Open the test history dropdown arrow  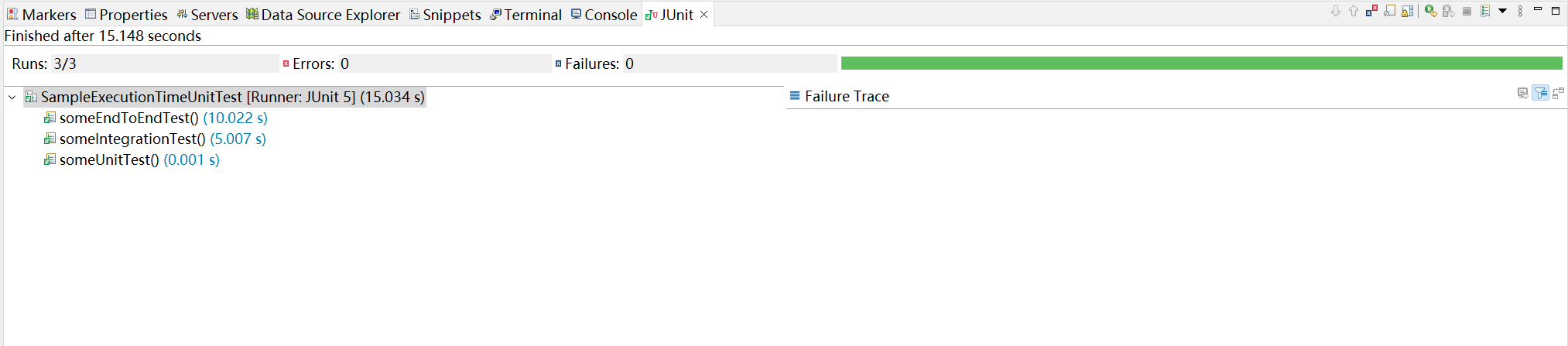click(x=1502, y=11)
